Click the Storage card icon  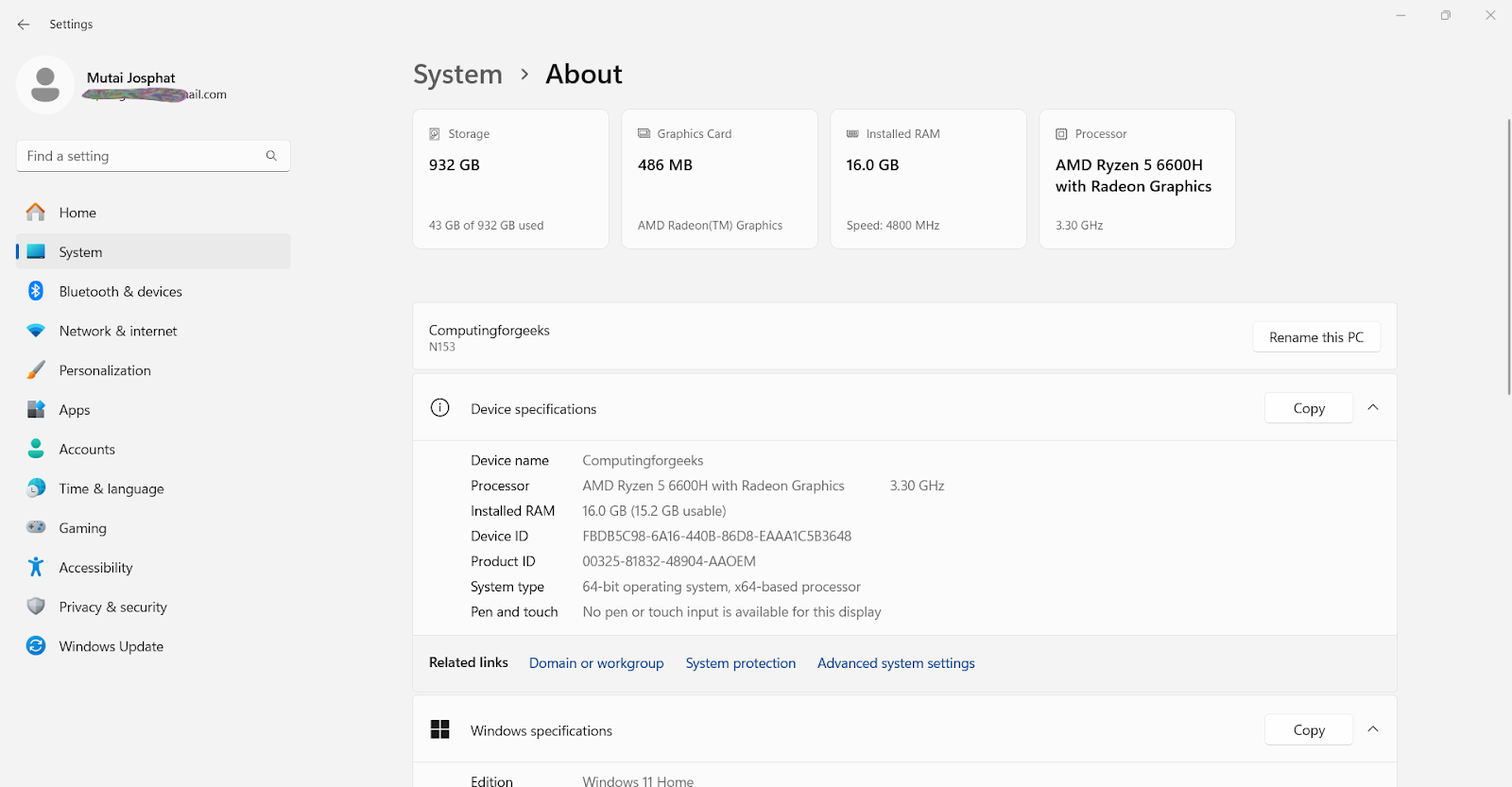tap(435, 134)
